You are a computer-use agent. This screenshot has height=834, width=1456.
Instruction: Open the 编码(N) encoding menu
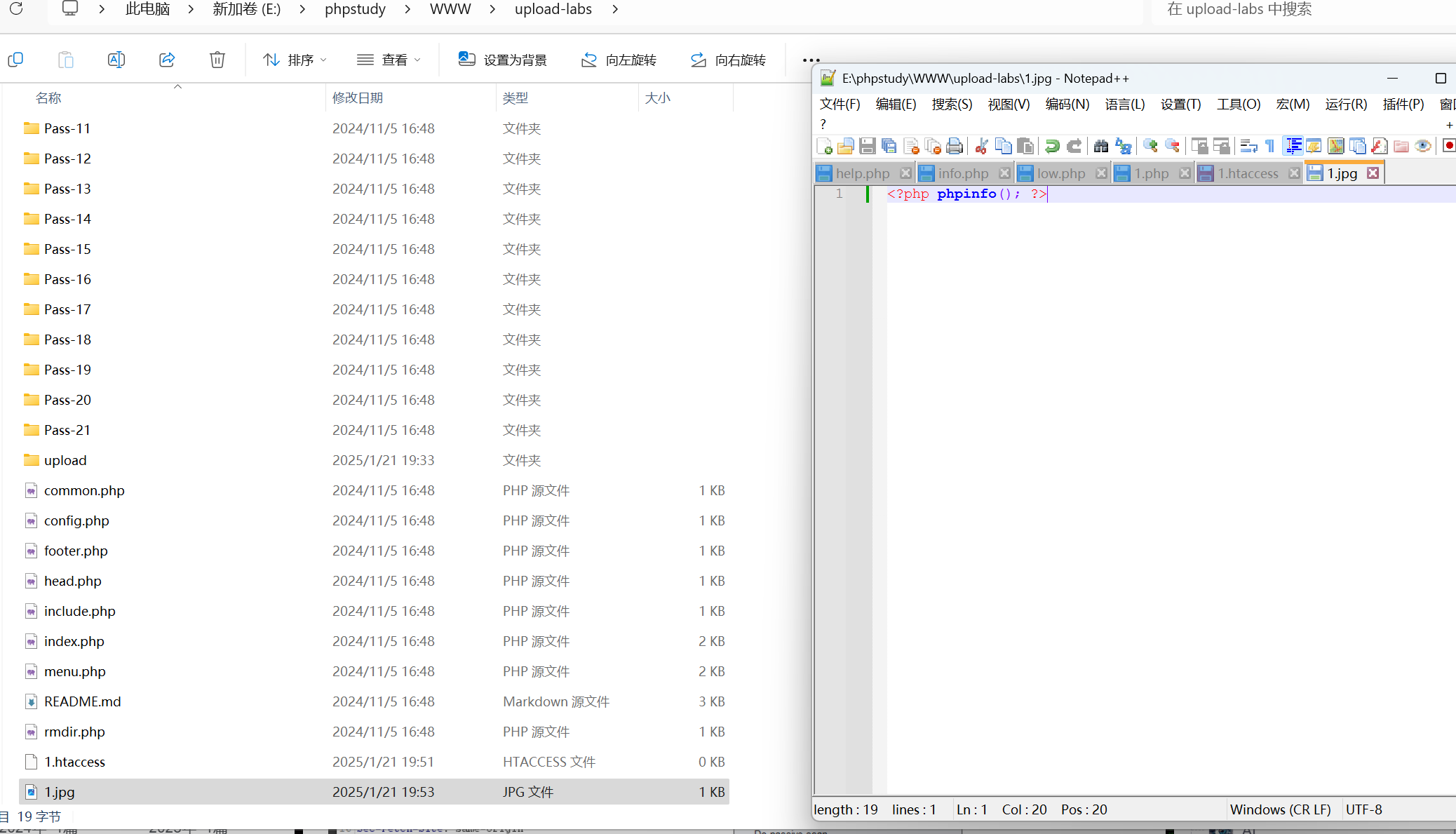[x=1067, y=105]
